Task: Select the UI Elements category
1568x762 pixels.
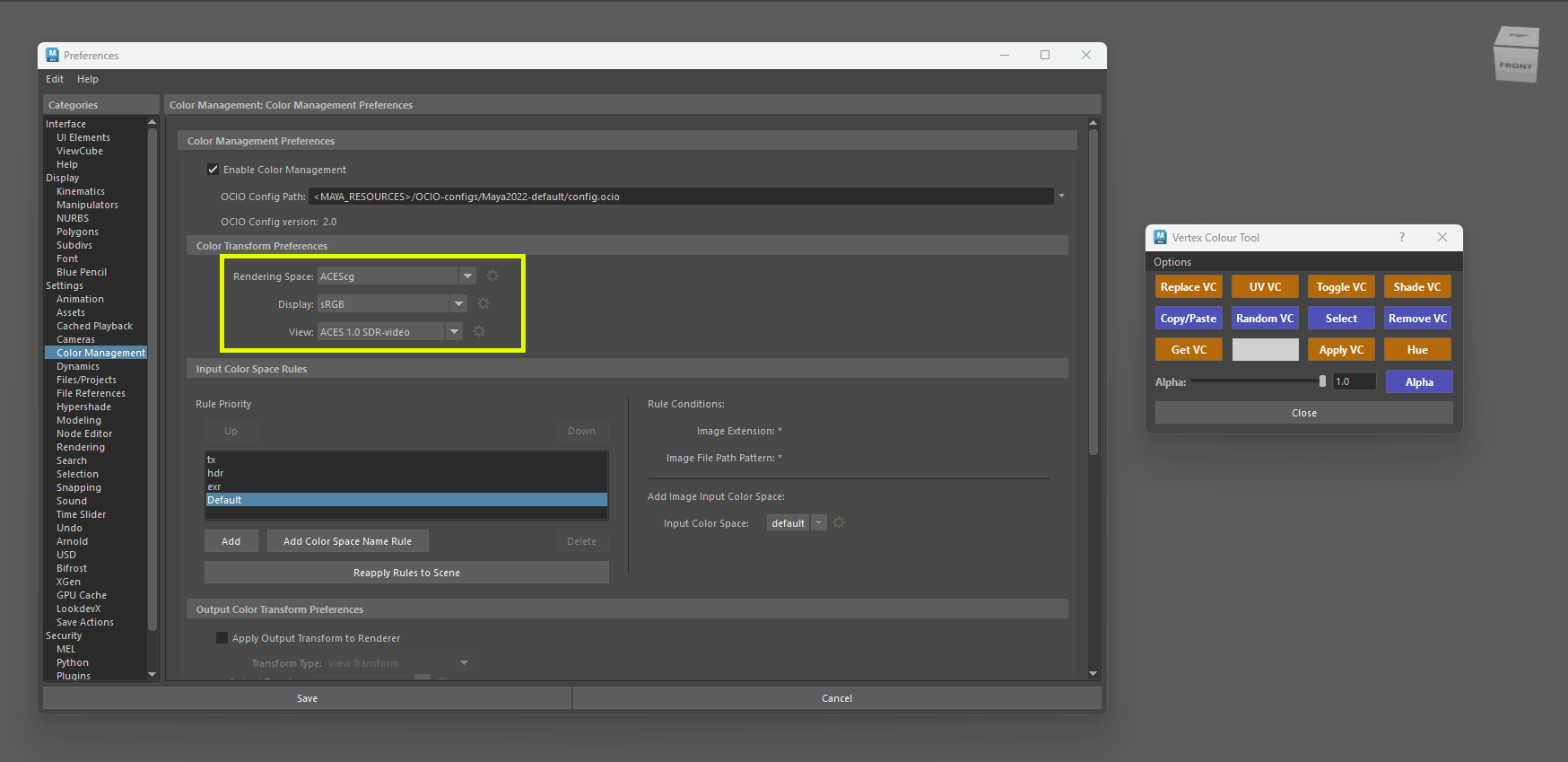Action: [83, 137]
